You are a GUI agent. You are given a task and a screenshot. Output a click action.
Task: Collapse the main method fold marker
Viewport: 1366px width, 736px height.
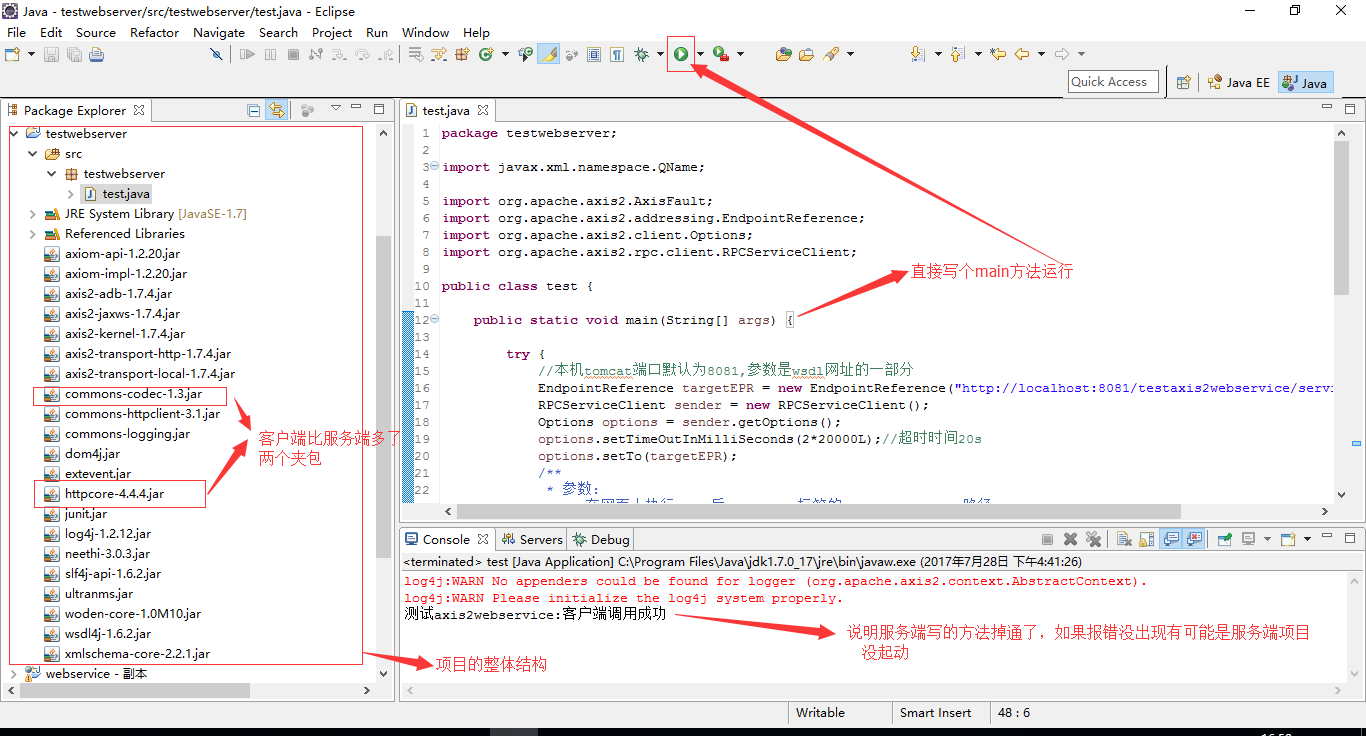tap(434, 319)
